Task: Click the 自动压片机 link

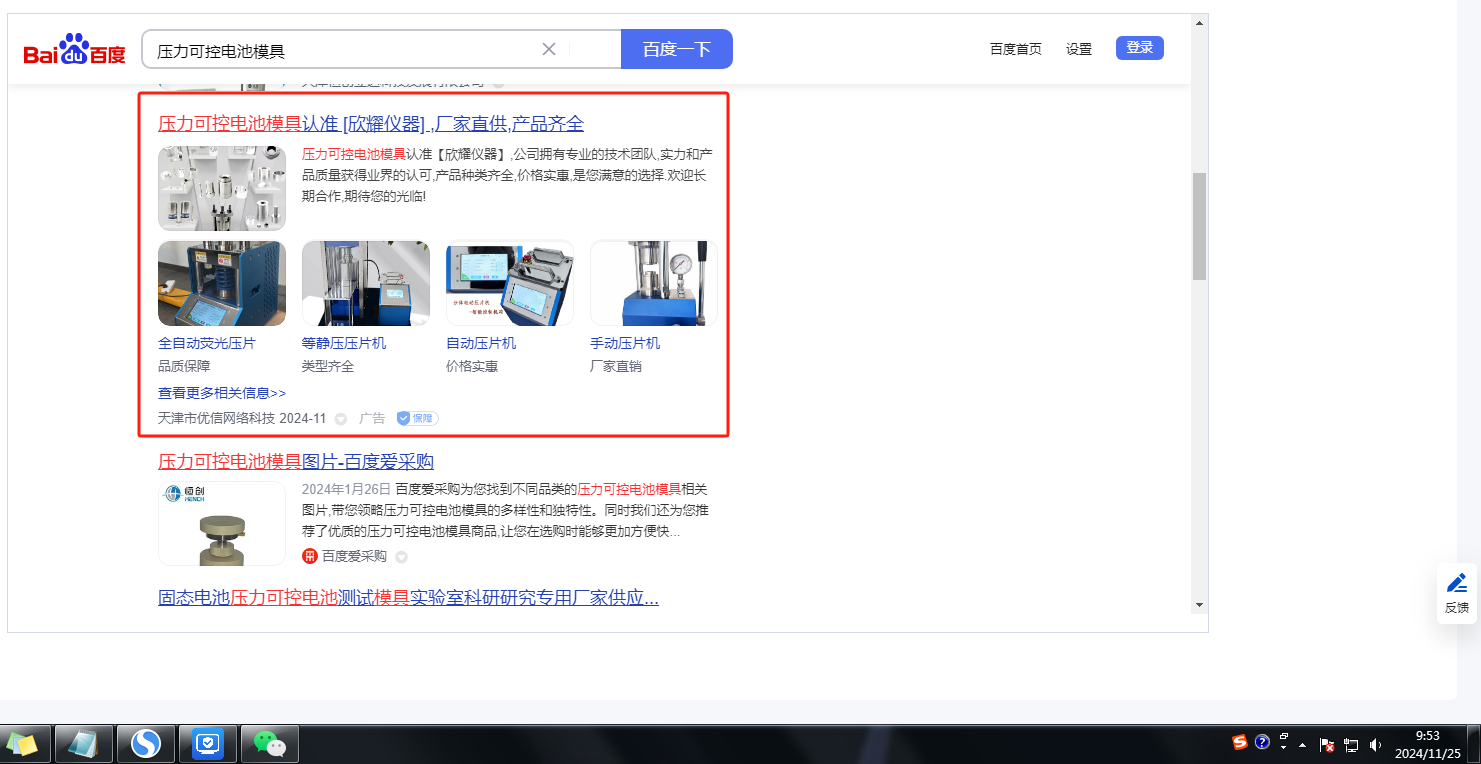Action: (481, 343)
